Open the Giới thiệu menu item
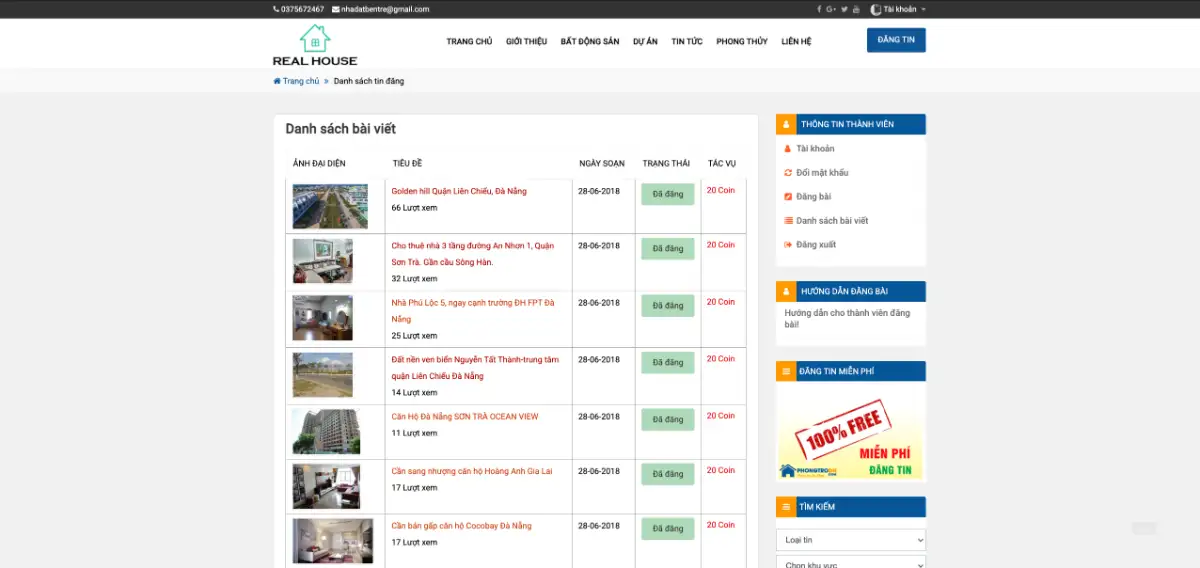Image resolution: width=1200 pixels, height=568 pixels. pos(526,41)
